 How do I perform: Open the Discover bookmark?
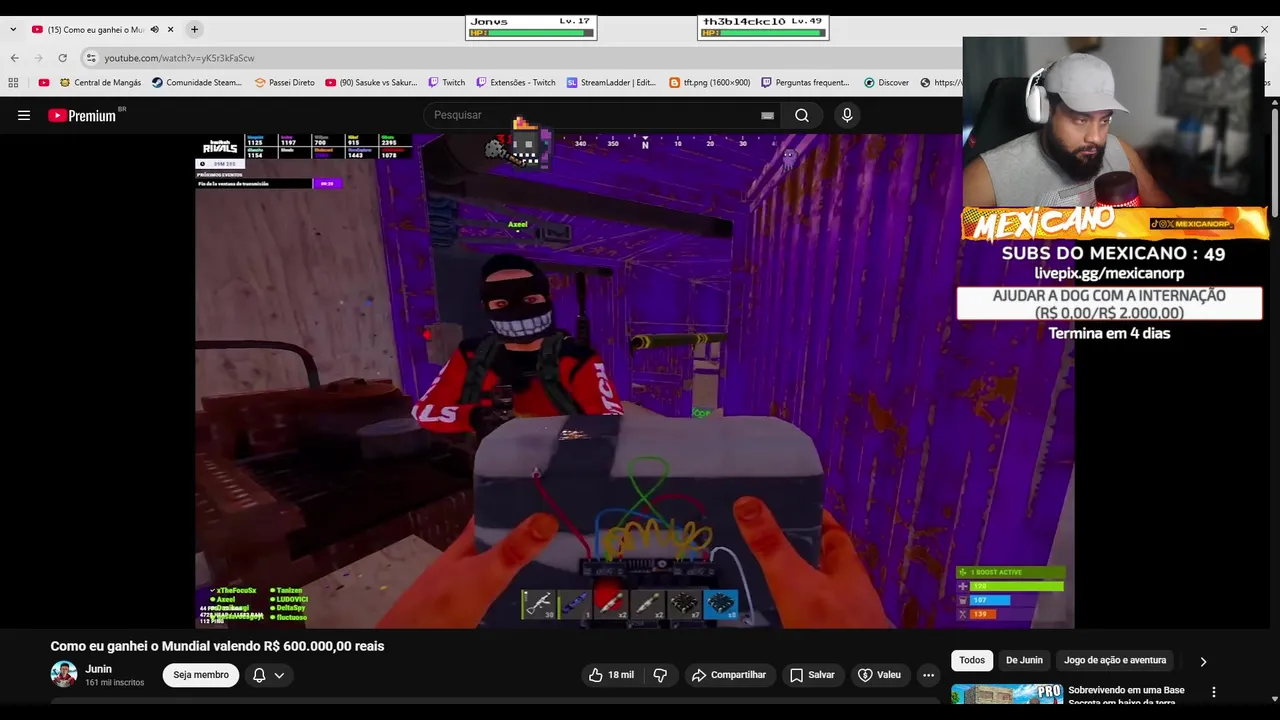coord(886,83)
